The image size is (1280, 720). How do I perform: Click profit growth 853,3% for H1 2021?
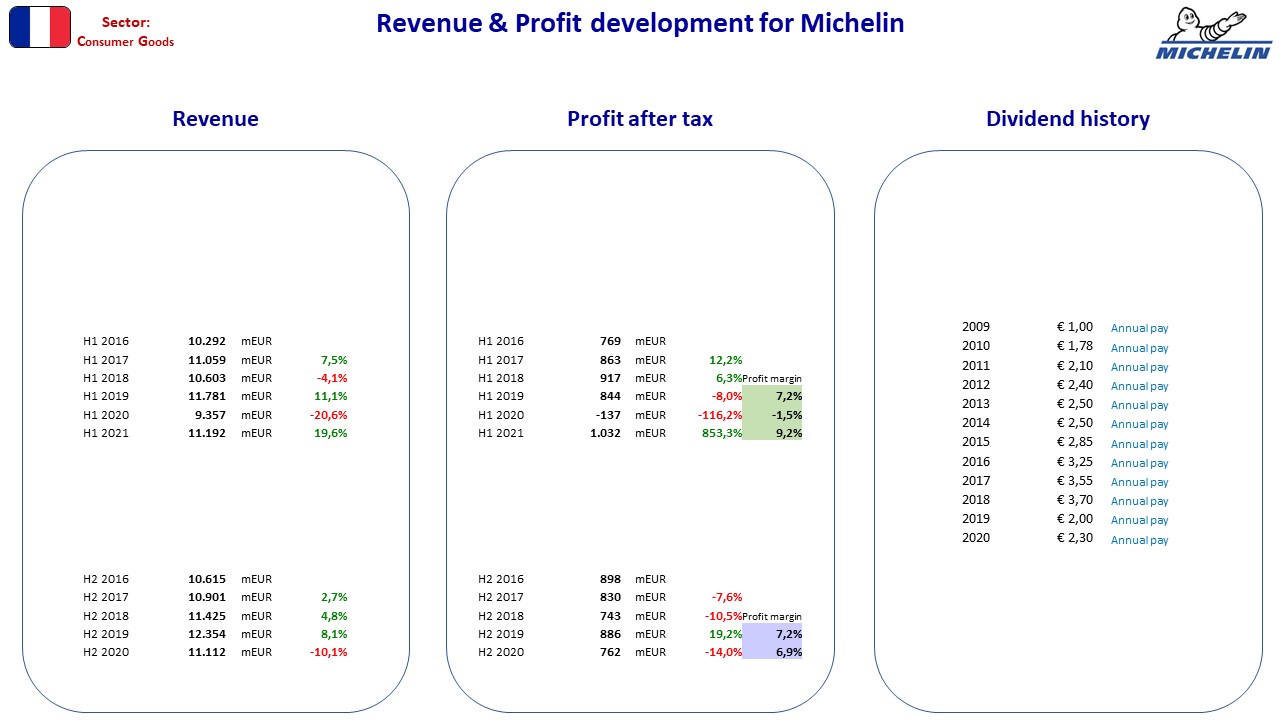723,433
